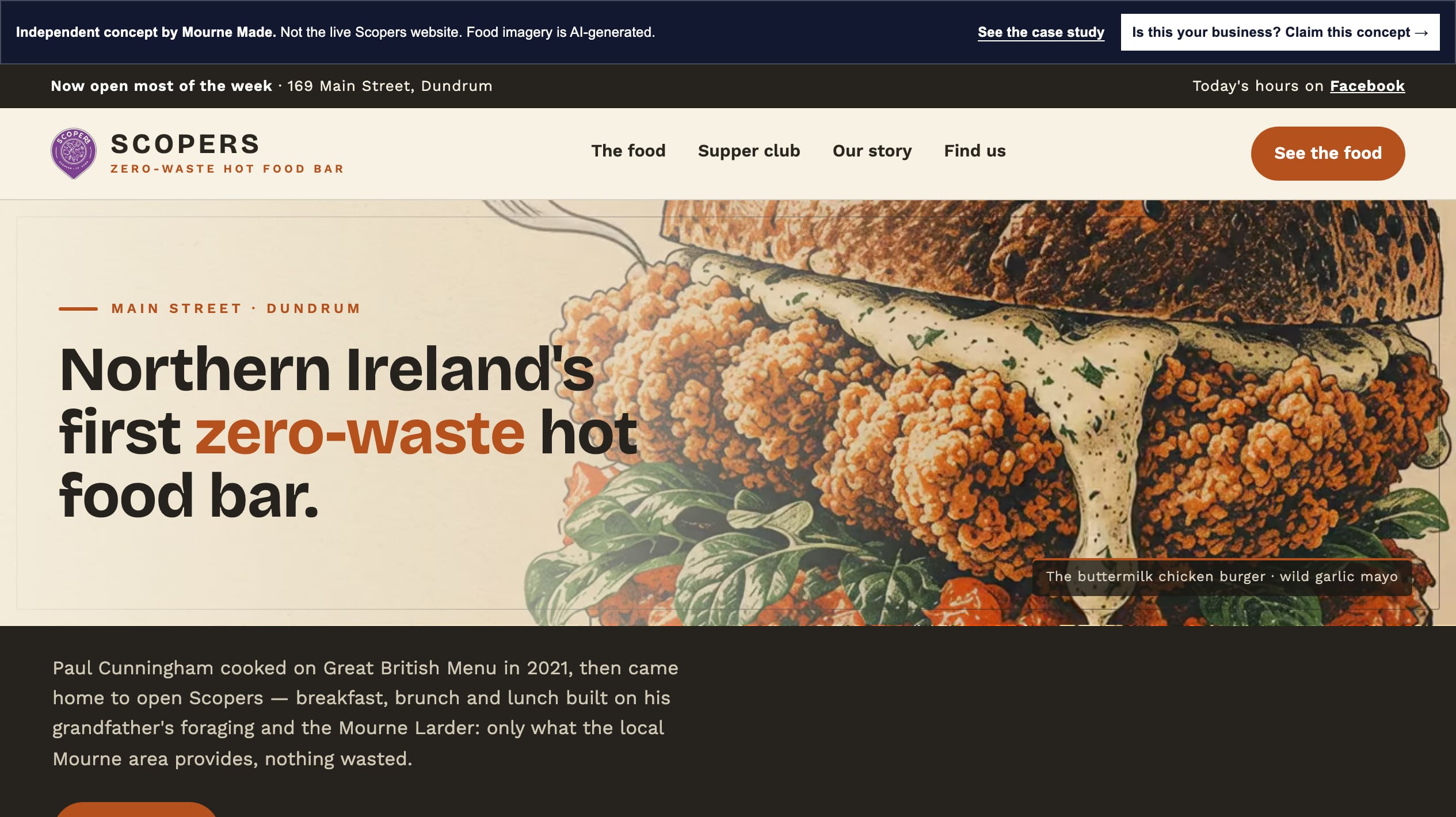Viewport: 1456px width, 817px height.
Task: Follow the Facebook hours link
Action: pos(1367,86)
